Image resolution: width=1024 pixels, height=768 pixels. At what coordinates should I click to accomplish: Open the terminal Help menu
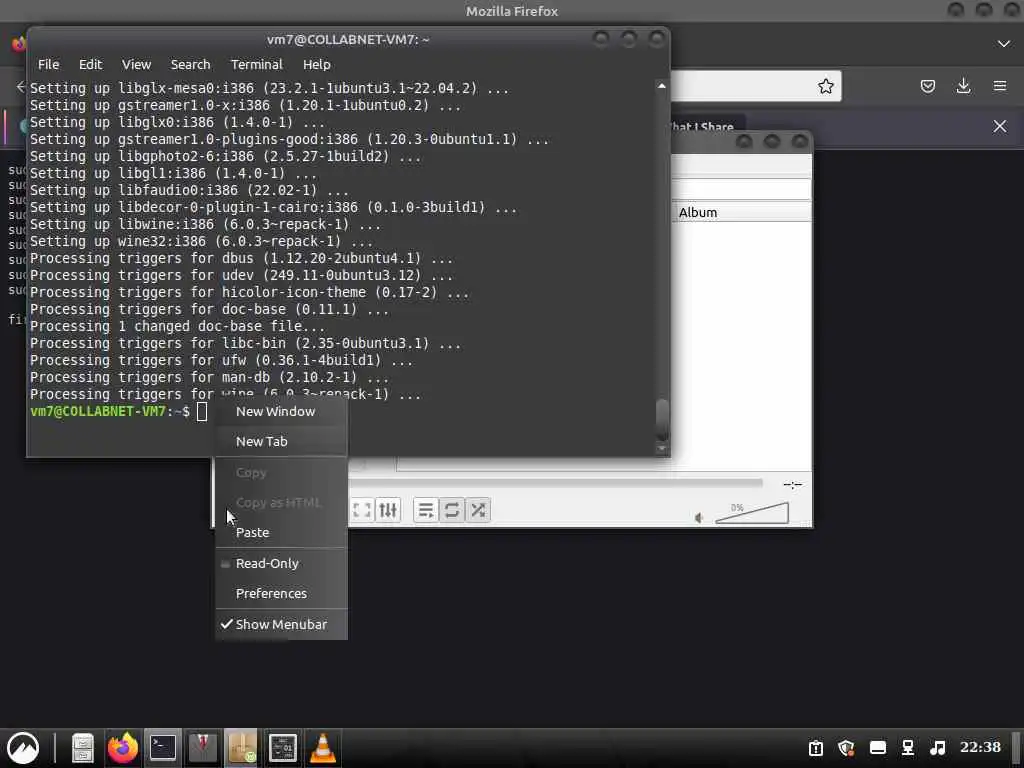pos(316,65)
